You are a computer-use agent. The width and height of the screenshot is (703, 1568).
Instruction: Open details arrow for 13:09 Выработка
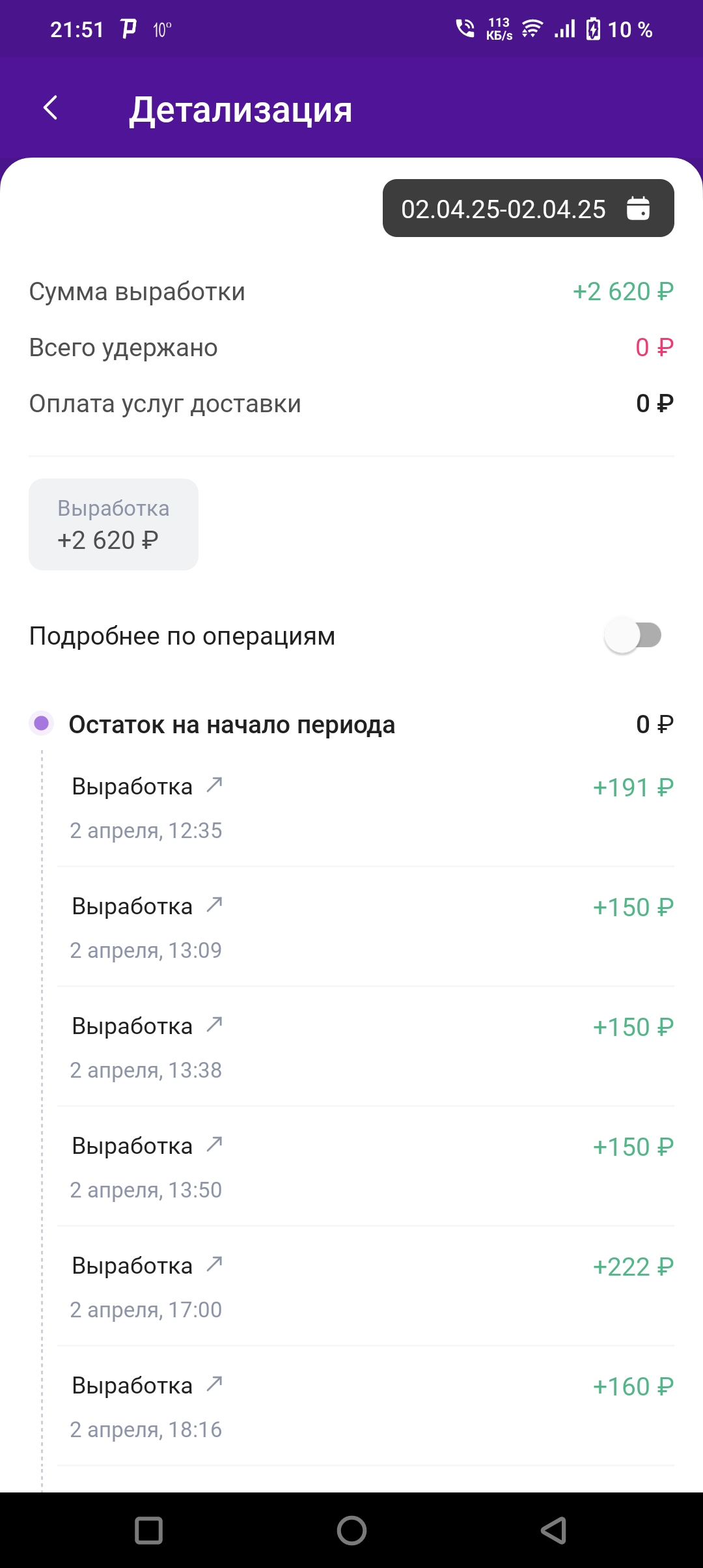coord(214,904)
